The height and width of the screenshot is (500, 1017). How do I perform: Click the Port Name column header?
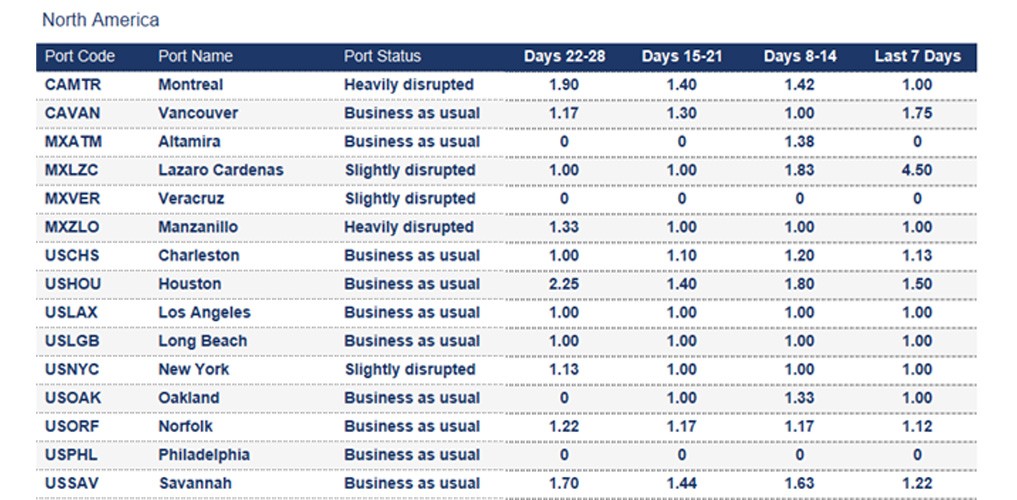(x=195, y=57)
